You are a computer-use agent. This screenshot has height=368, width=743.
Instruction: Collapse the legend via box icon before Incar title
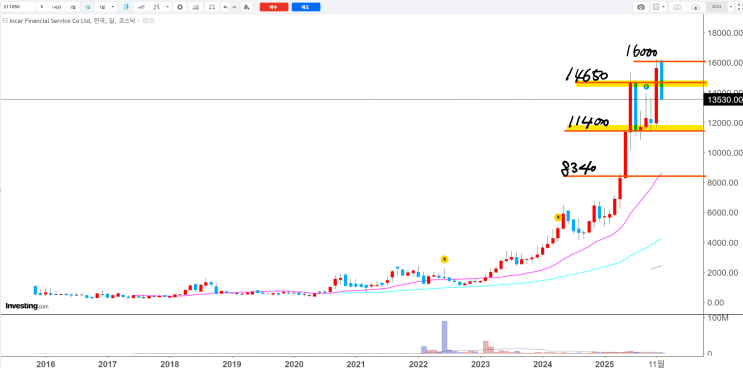click(x=5, y=21)
